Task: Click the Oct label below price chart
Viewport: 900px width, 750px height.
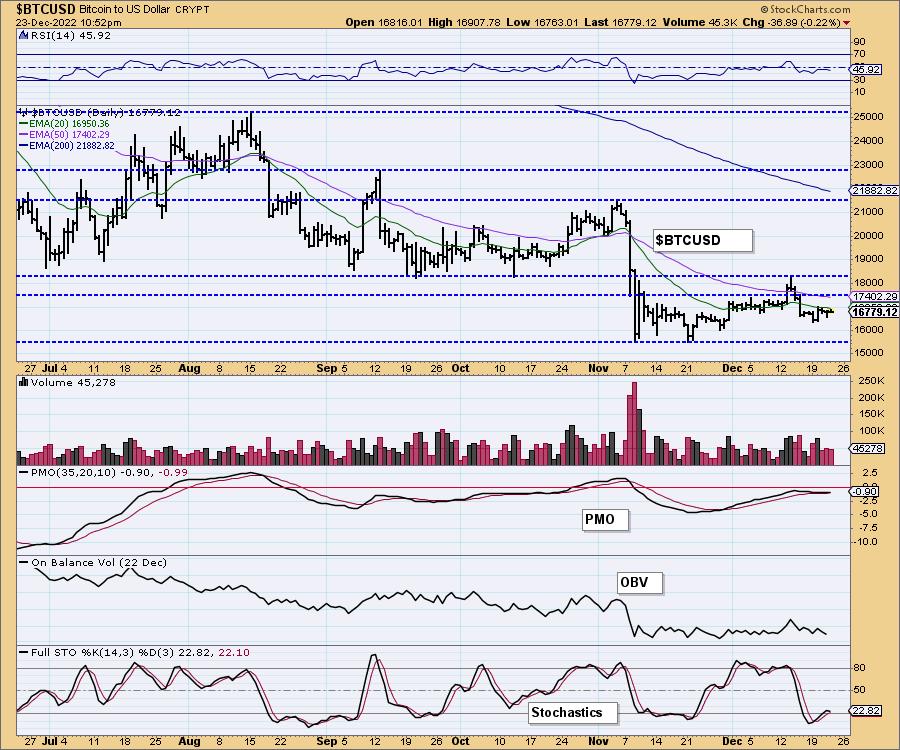Action: [x=460, y=368]
